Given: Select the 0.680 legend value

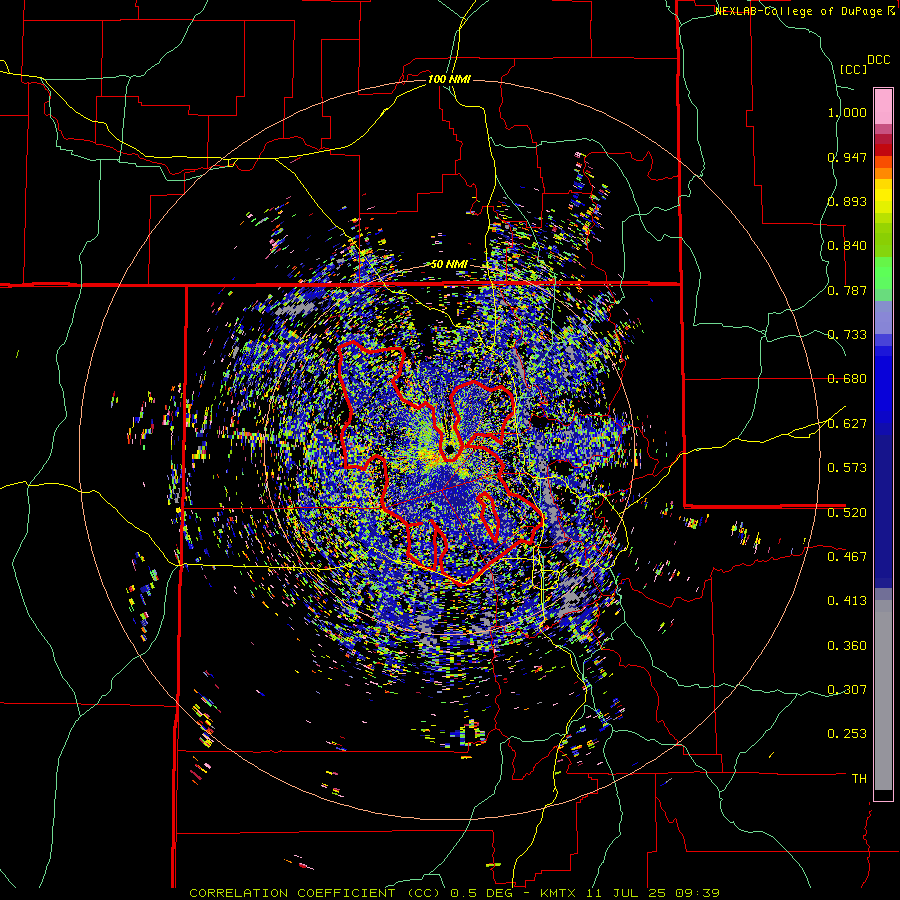Looking at the screenshot, I should [847, 379].
